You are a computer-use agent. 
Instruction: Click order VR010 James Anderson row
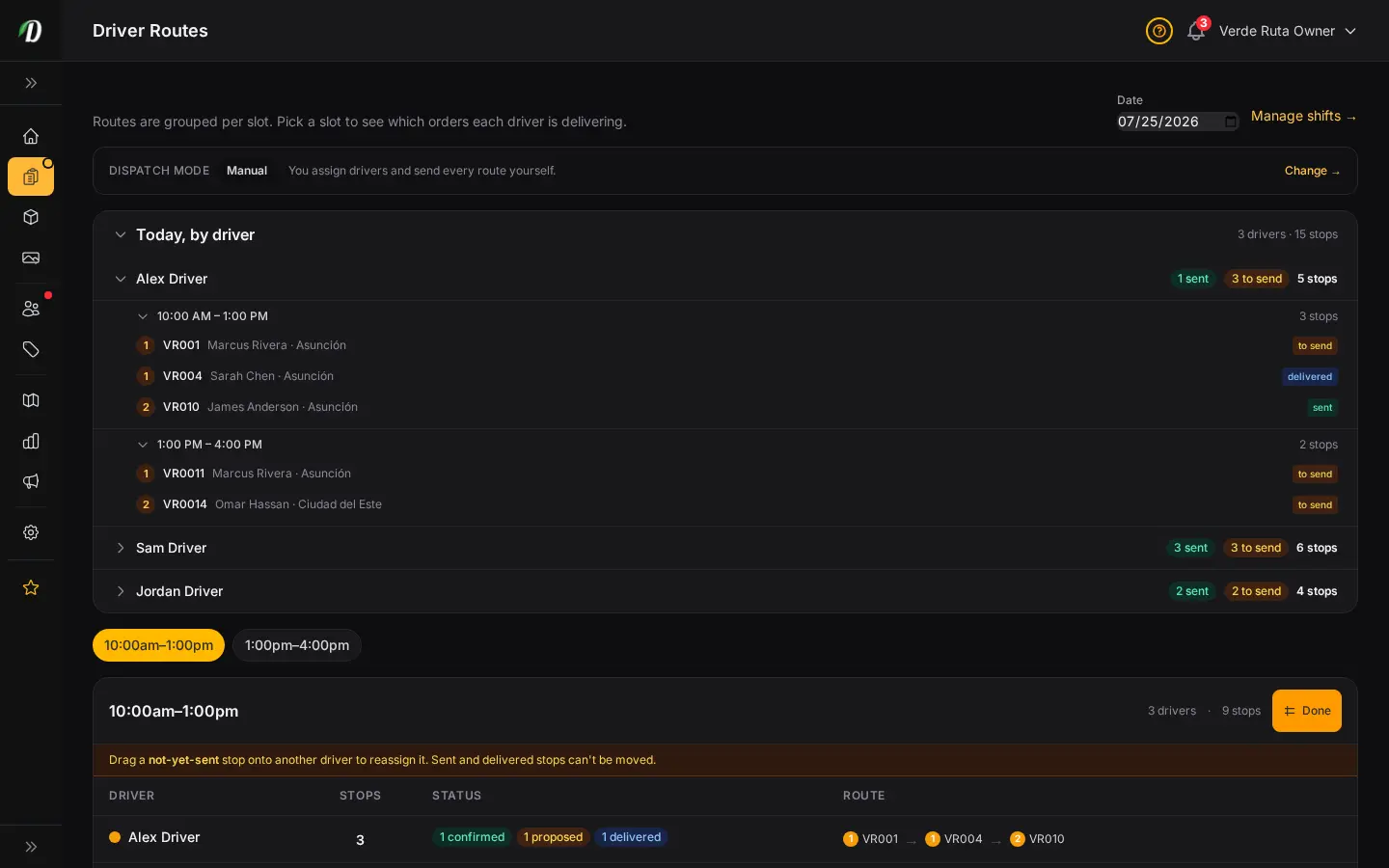click(737, 407)
